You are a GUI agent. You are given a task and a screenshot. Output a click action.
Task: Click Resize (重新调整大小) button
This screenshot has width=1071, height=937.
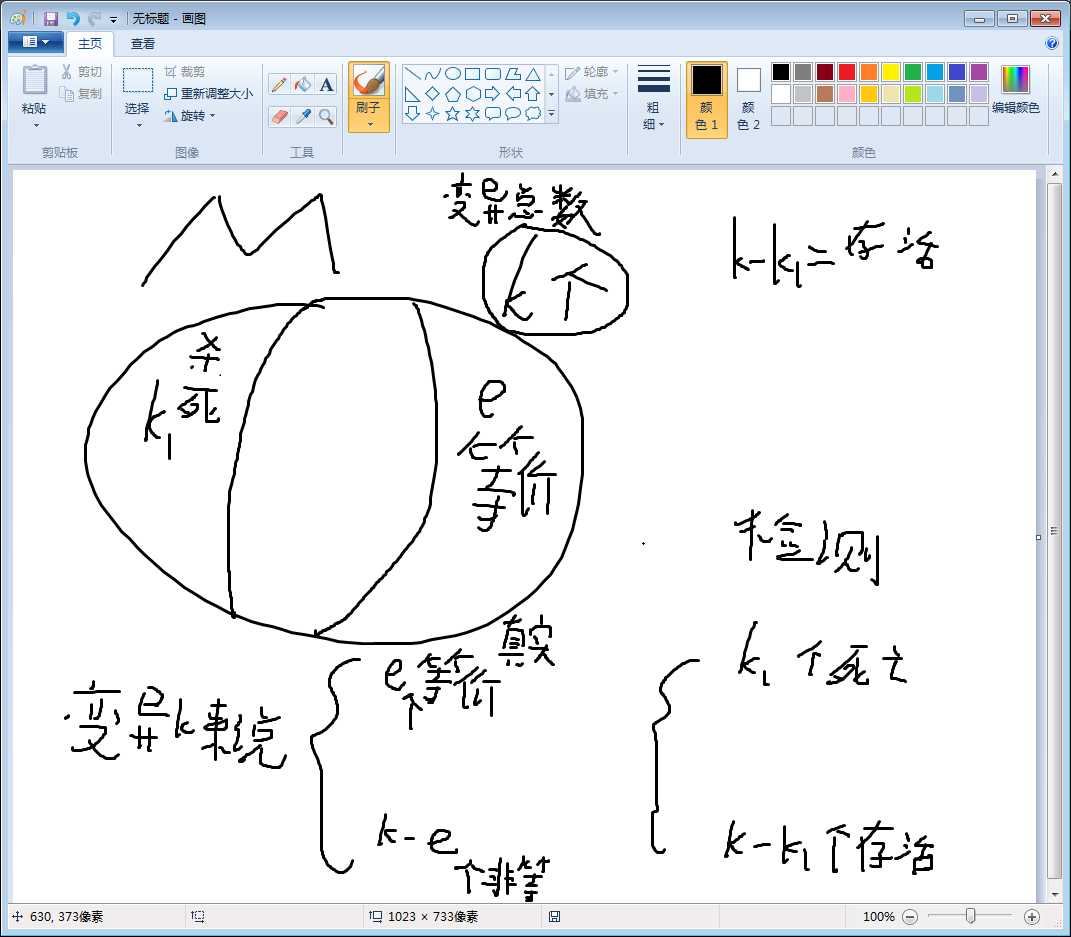[x=208, y=94]
